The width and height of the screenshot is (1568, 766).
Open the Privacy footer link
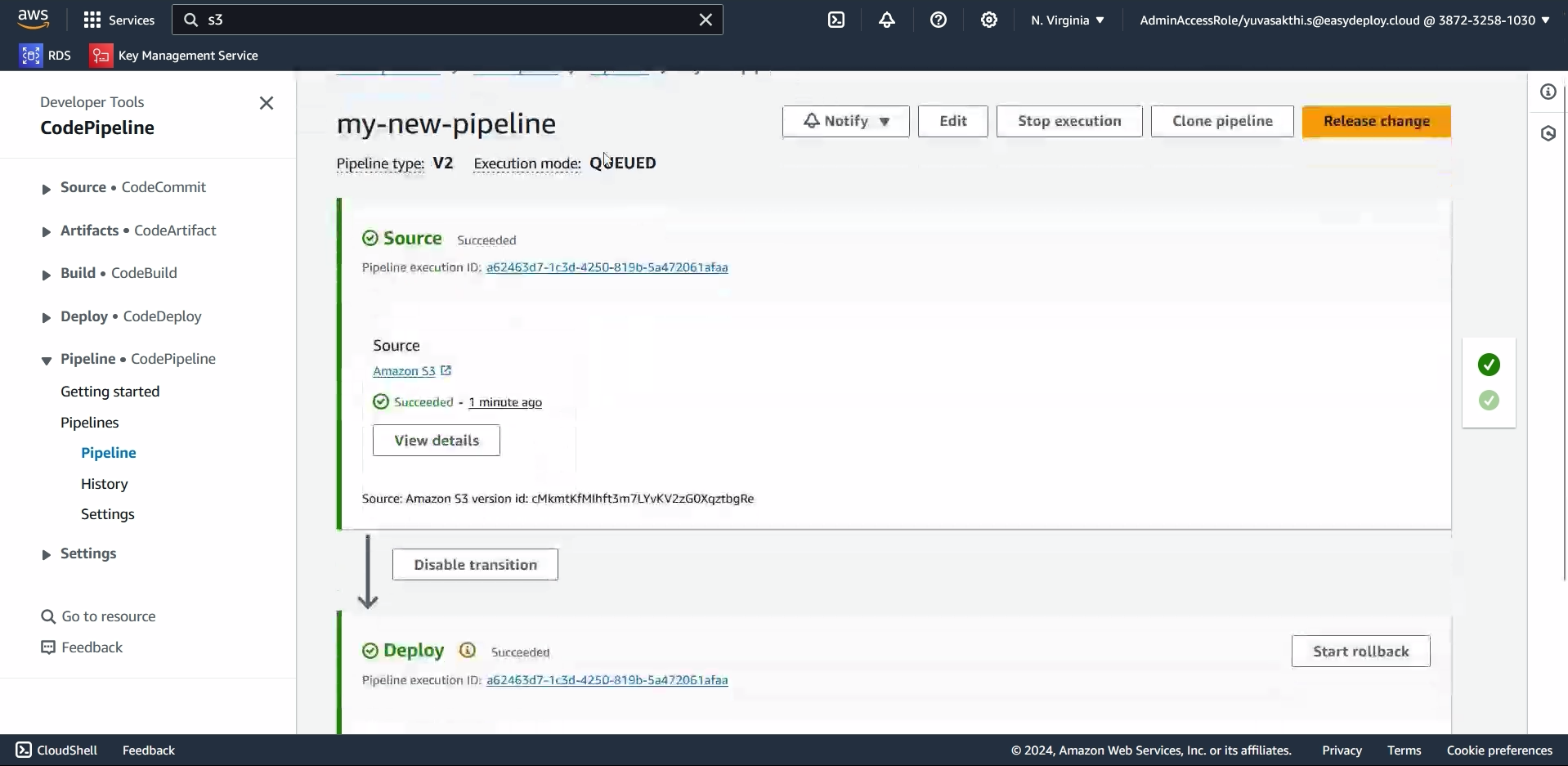point(1342,750)
